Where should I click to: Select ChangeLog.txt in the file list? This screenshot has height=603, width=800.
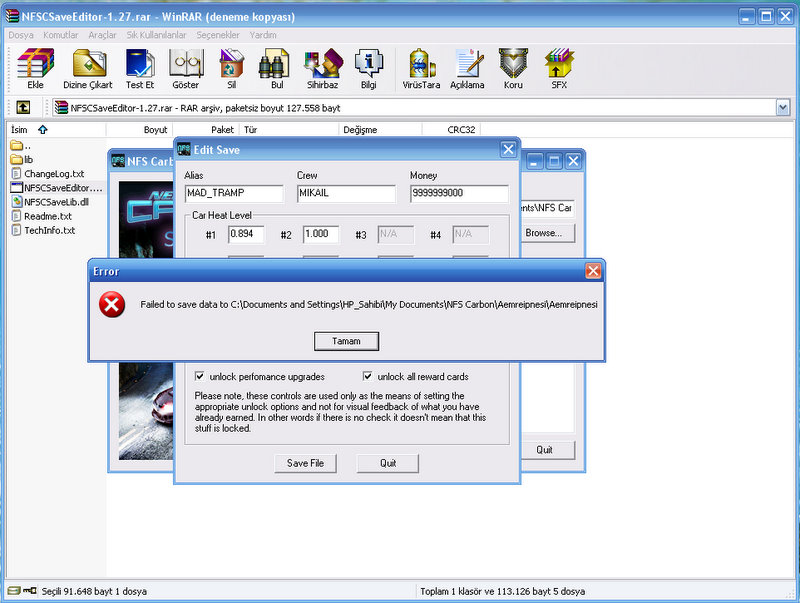point(47,174)
